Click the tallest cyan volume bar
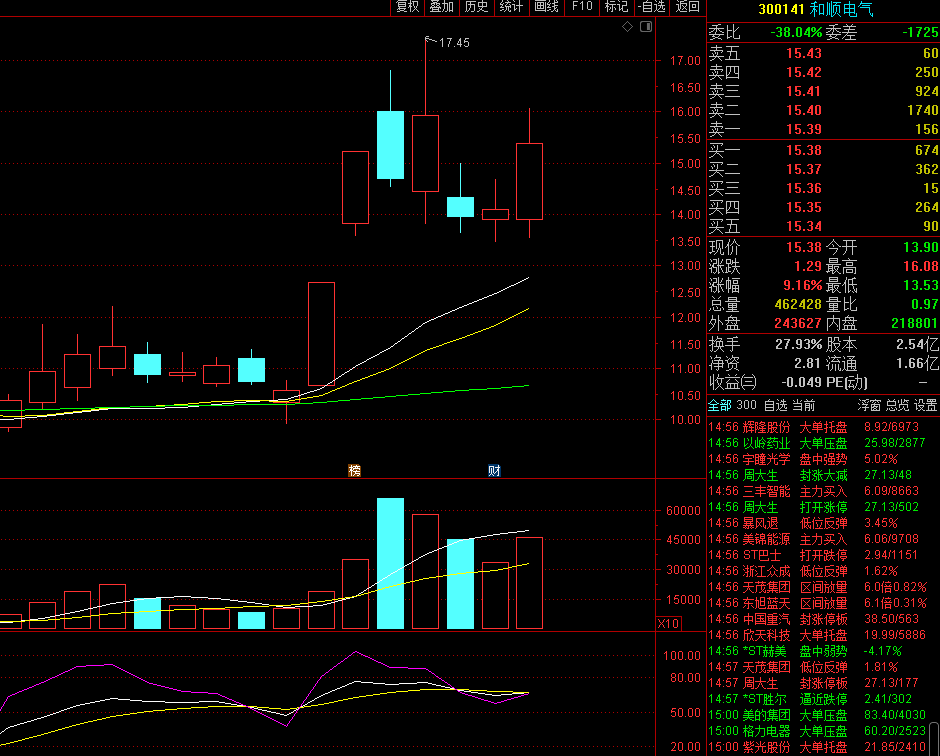This screenshot has height=756, width=940. pos(390,564)
